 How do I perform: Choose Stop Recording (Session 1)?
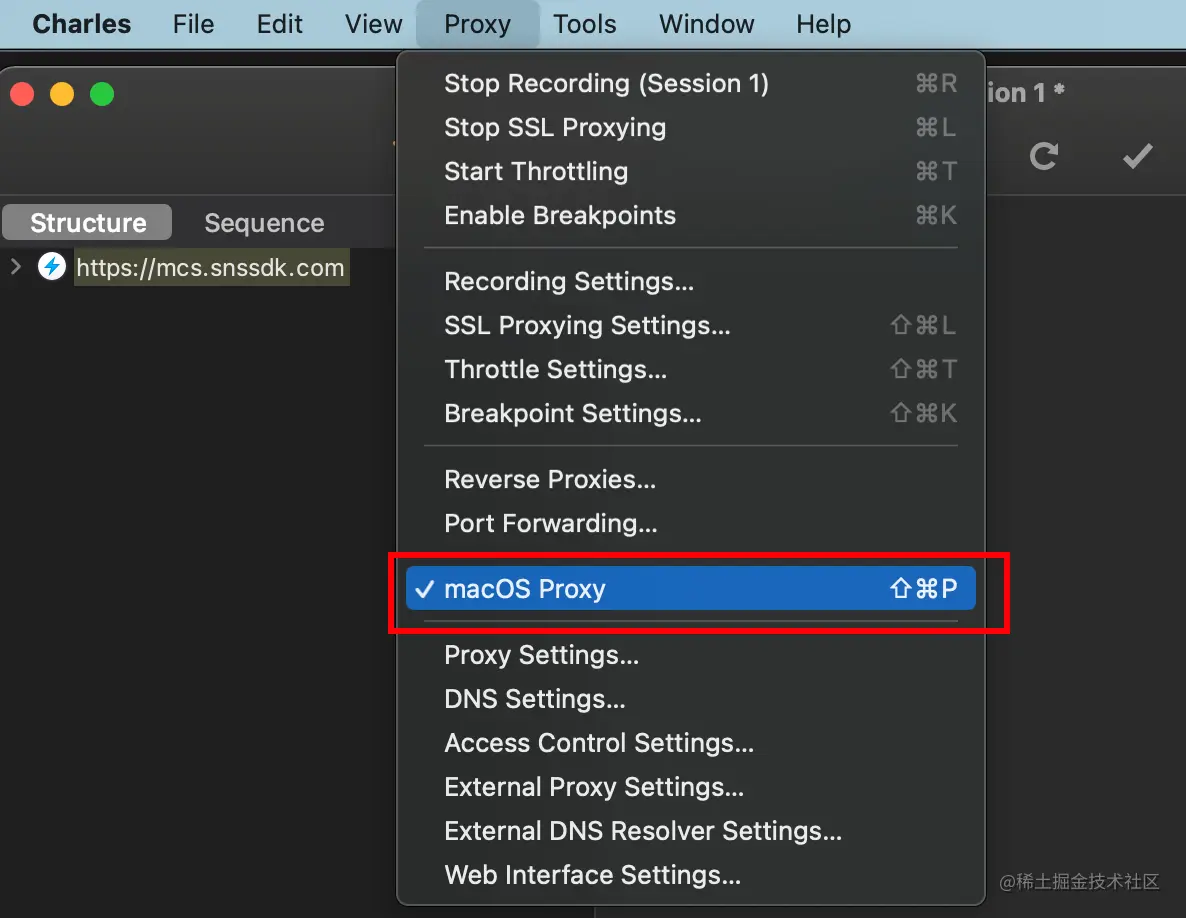point(691,83)
